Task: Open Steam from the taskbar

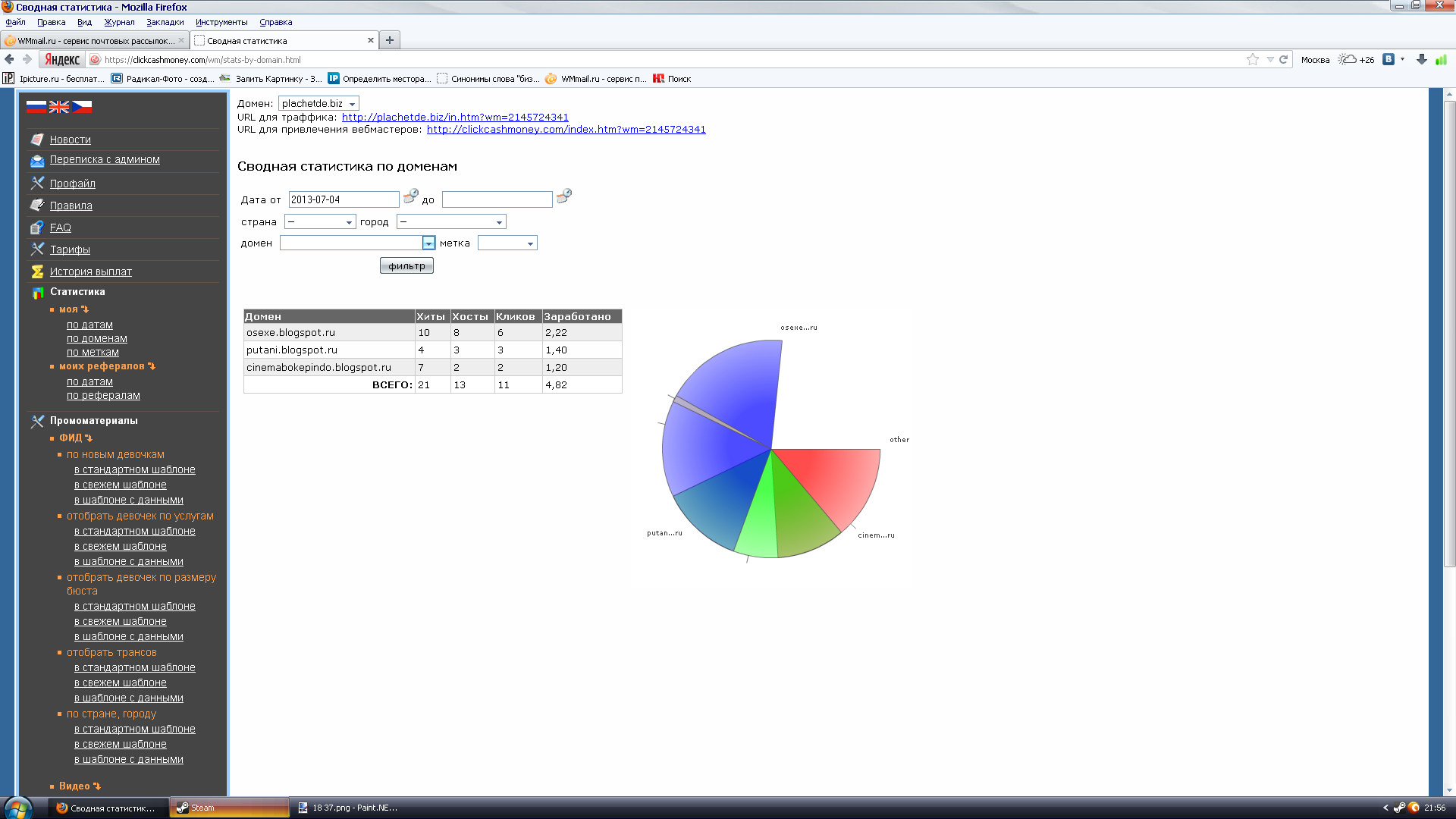Action: tap(231, 808)
